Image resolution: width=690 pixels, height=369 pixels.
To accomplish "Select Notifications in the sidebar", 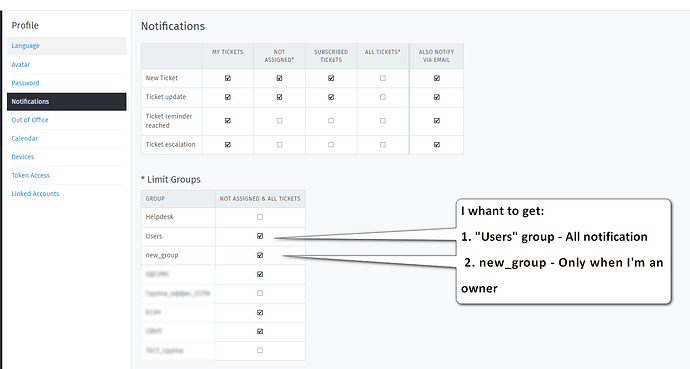I will [x=66, y=102].
